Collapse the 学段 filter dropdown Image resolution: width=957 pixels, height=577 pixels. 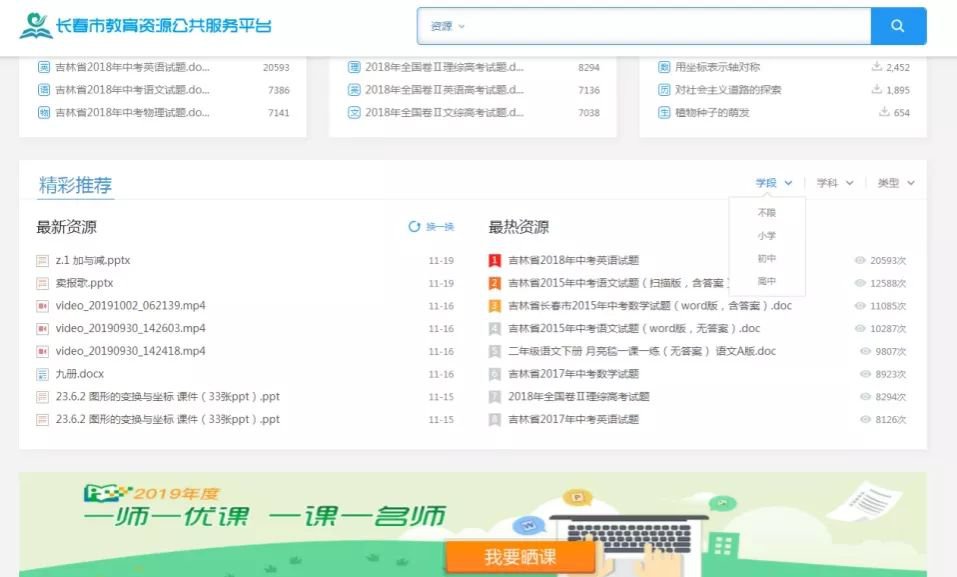tap(774, 183)
